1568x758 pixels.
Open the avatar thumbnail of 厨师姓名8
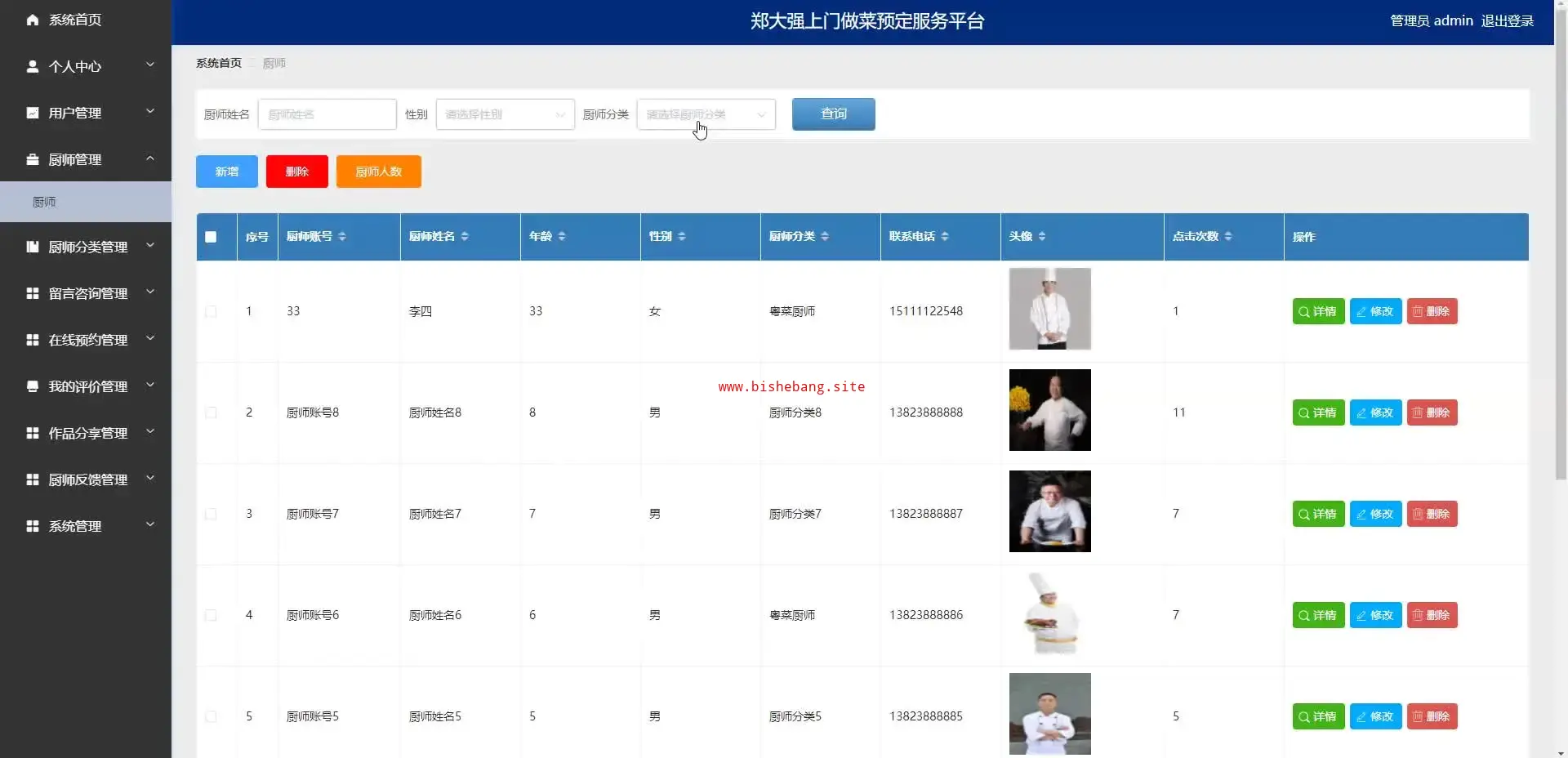tap(1050, 410)
